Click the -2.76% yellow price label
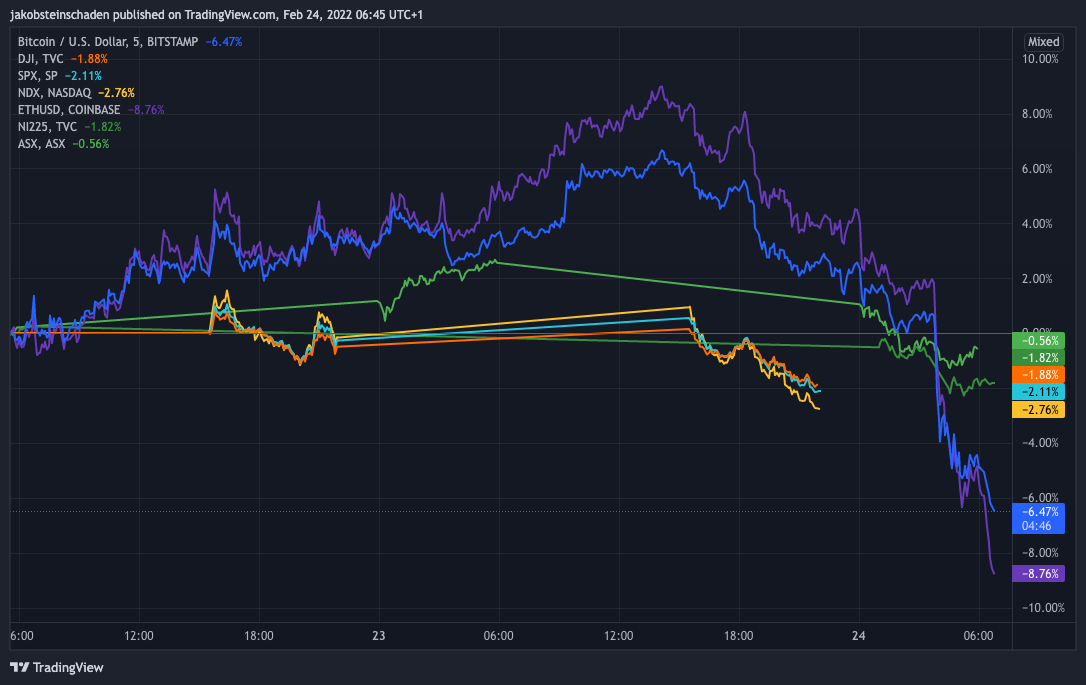The image size is (1086, 685). (1038, 409)
